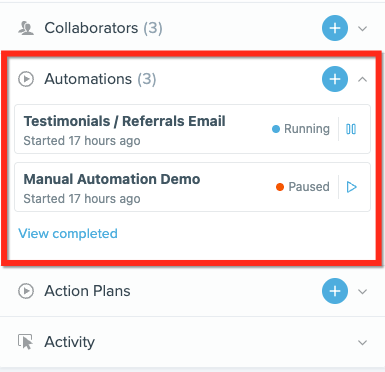Resume the Manual Automation Demo automation

[351, 187]
